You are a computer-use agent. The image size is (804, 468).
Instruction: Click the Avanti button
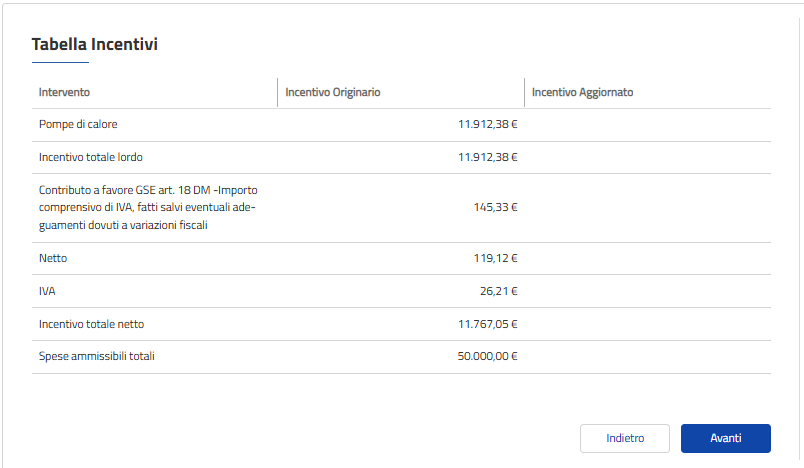726,438
